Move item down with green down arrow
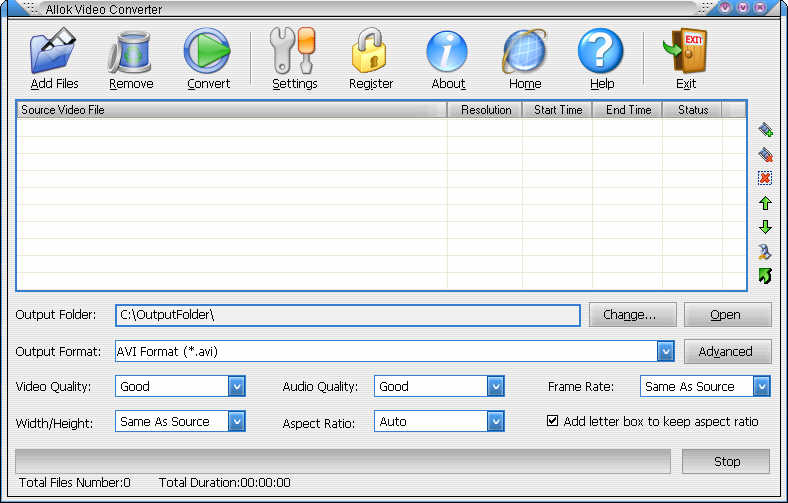Screen dimensions: 788x503 pos(765,227)
